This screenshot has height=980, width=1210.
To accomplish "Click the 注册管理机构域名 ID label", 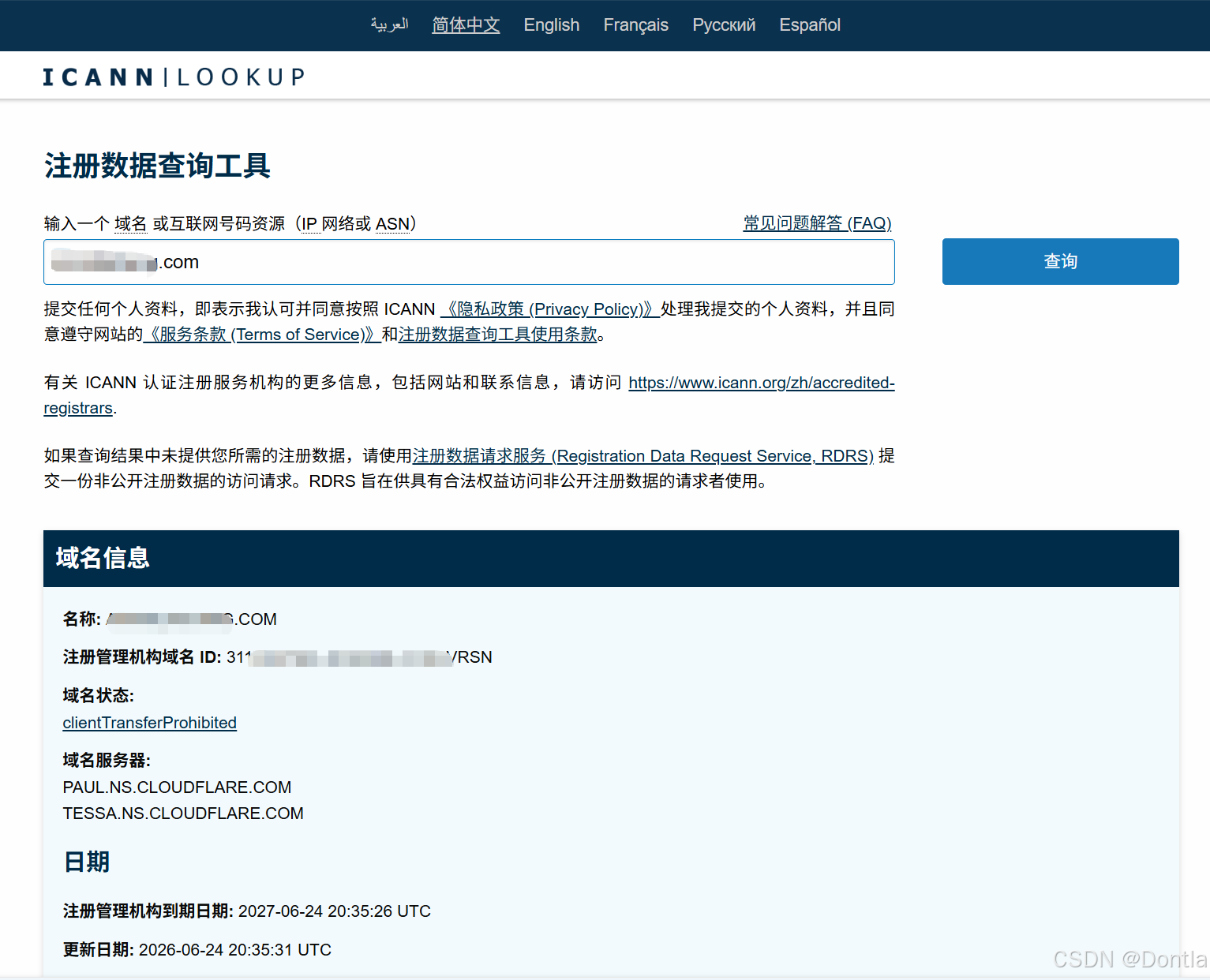I will 142,657.
